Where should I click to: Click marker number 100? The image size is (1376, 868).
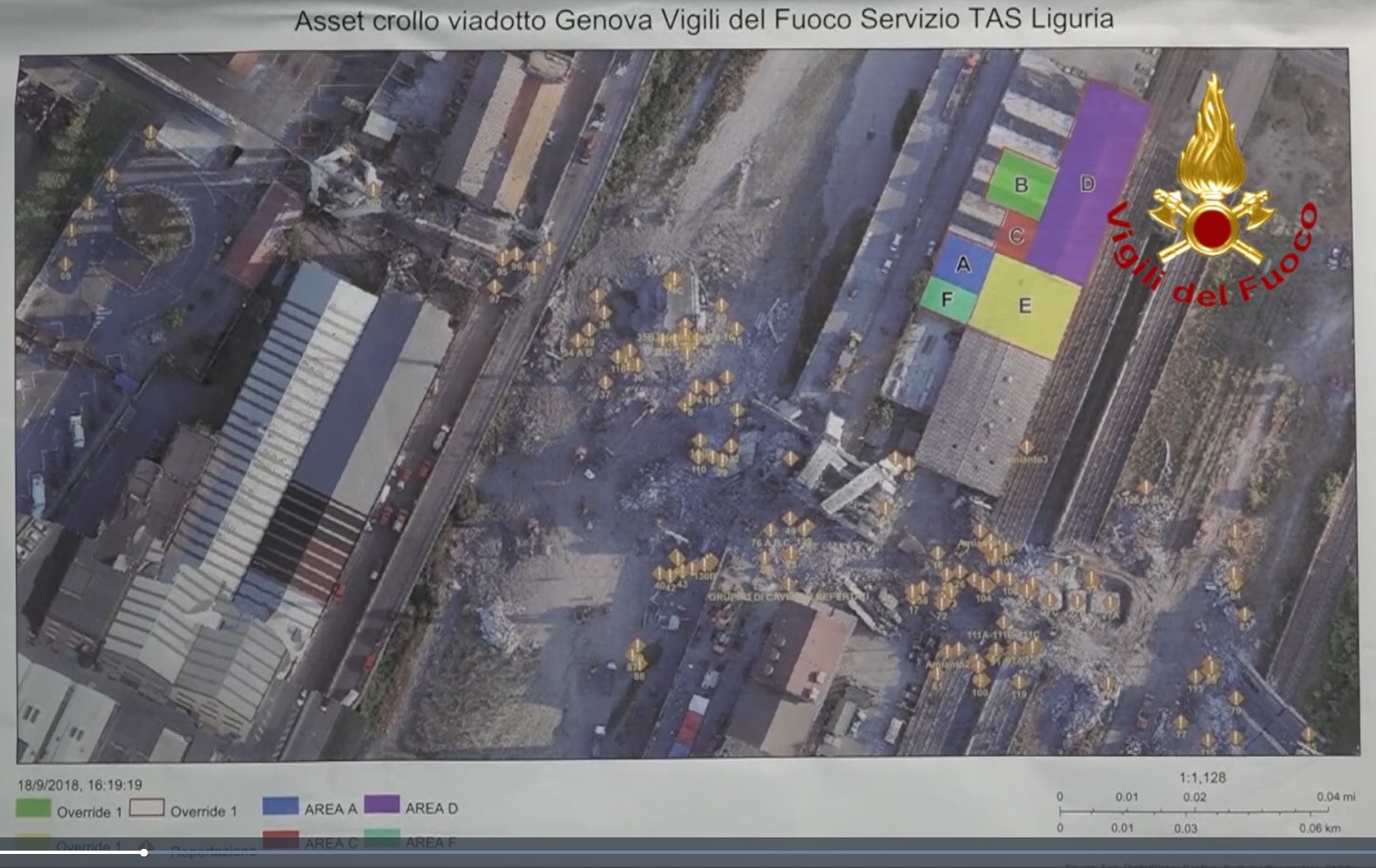(980, 682)
